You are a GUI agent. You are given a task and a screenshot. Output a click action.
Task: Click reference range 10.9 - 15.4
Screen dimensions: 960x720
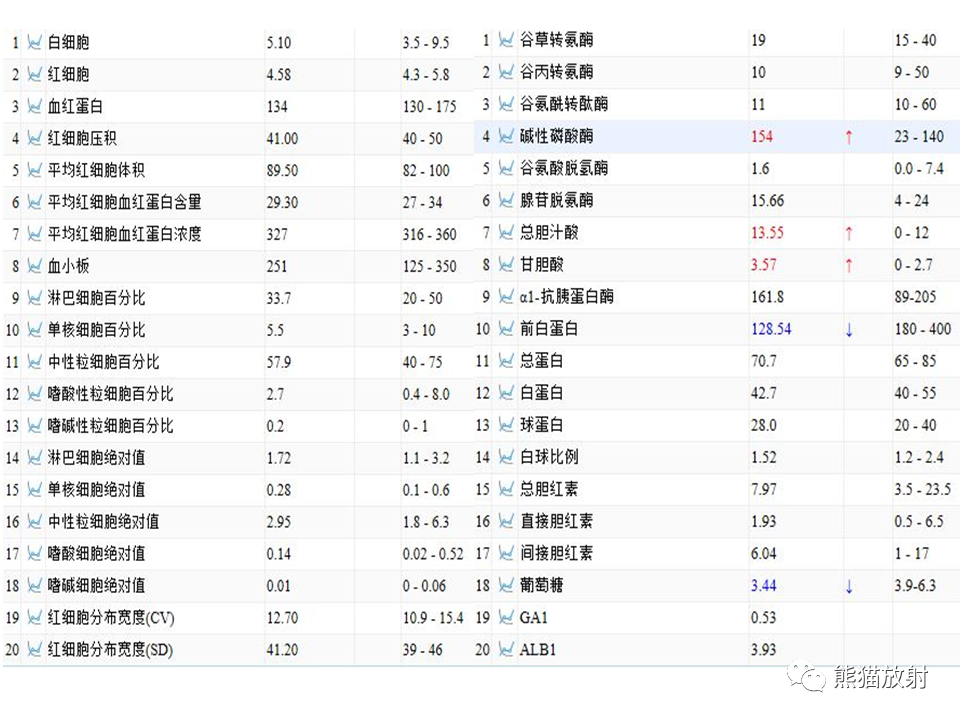coord(433,618)
